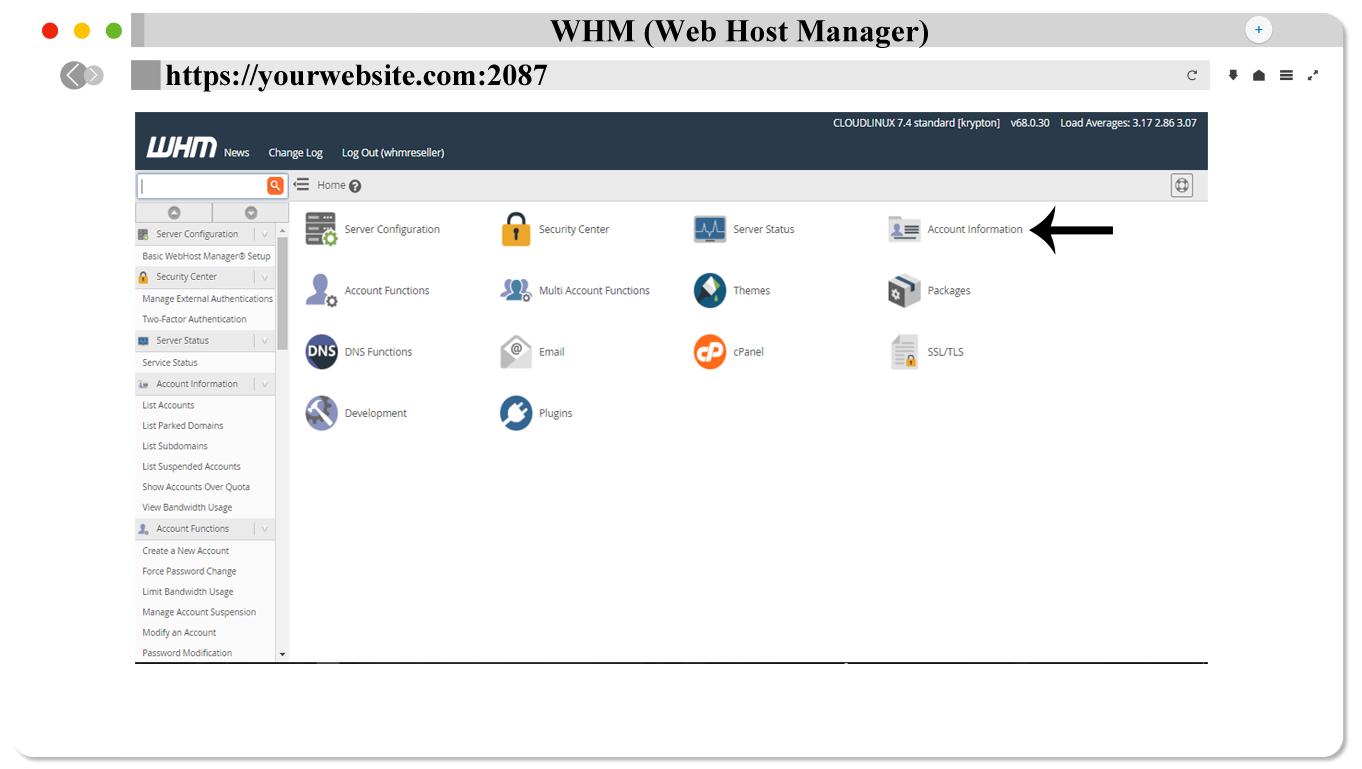
Task: Open a new tab with plus button
Action: tap(1259, 30)
